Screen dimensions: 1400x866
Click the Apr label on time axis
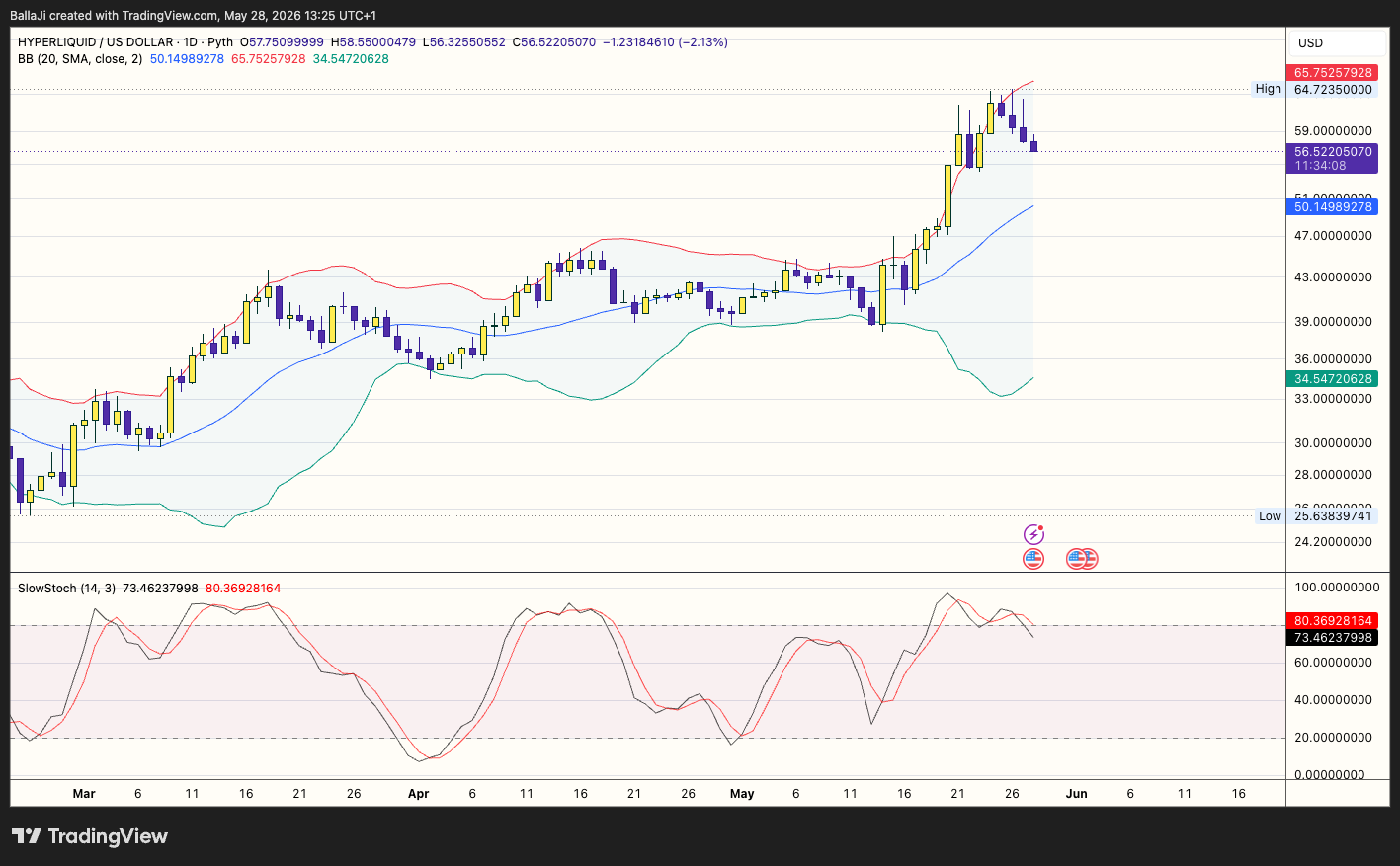click(418, 794)
